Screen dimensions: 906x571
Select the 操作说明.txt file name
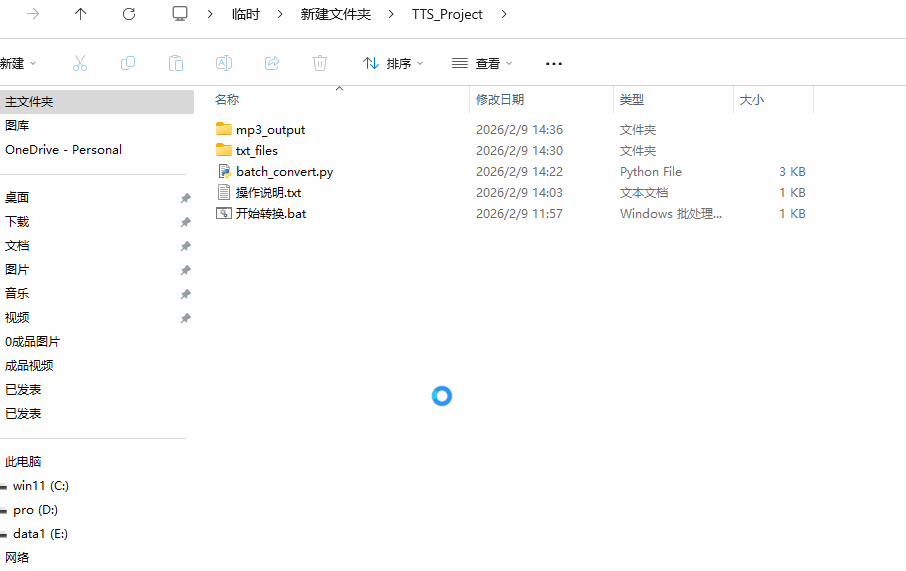click(x=268, y=192)
